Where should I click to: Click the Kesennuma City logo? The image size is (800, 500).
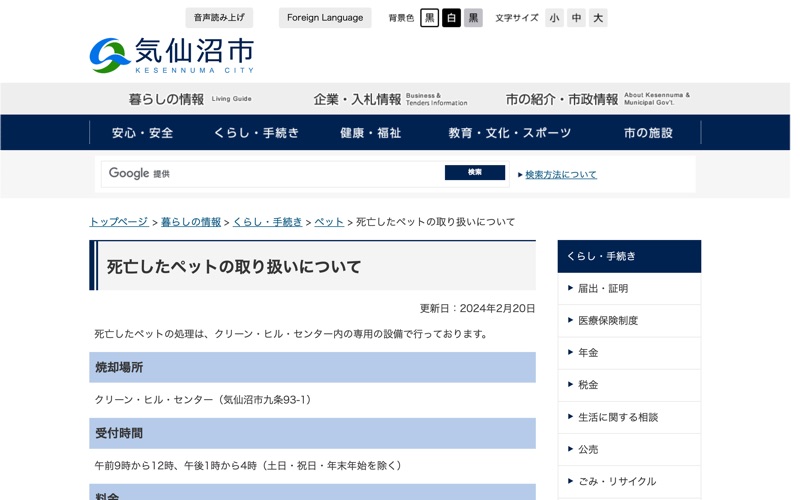tap(171, 55)
